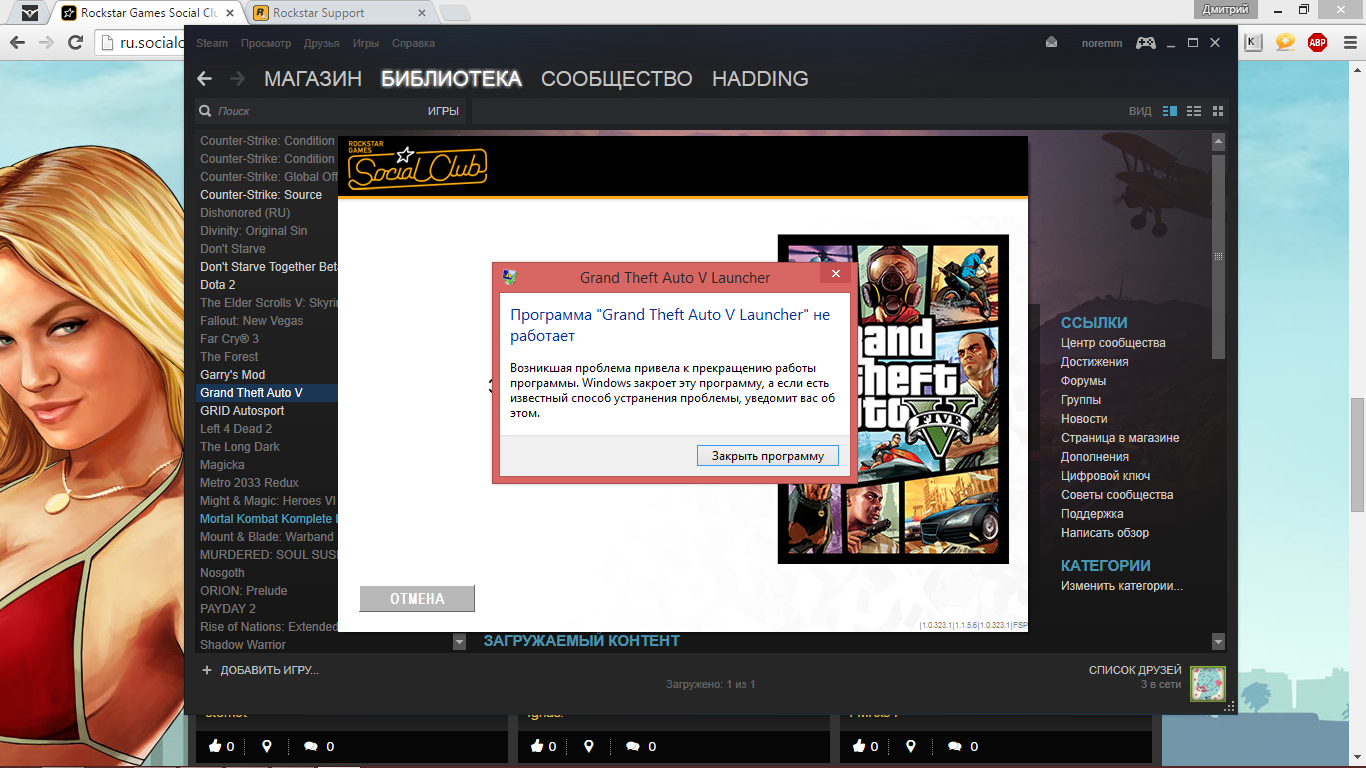Click the Изменить категории link
The image size is (1366, 768).
point(1122,586)
